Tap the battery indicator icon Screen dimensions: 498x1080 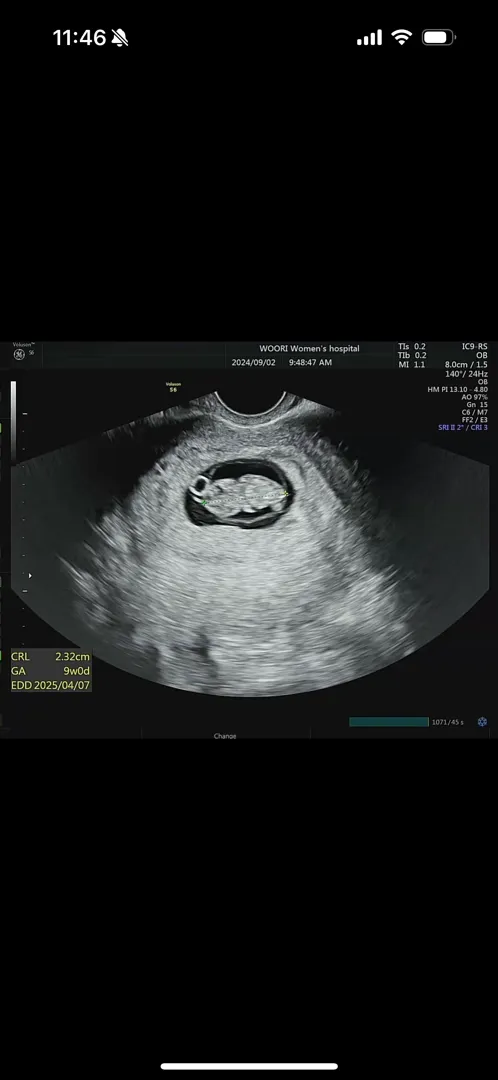pyautogui.click(x=438, y=37)
